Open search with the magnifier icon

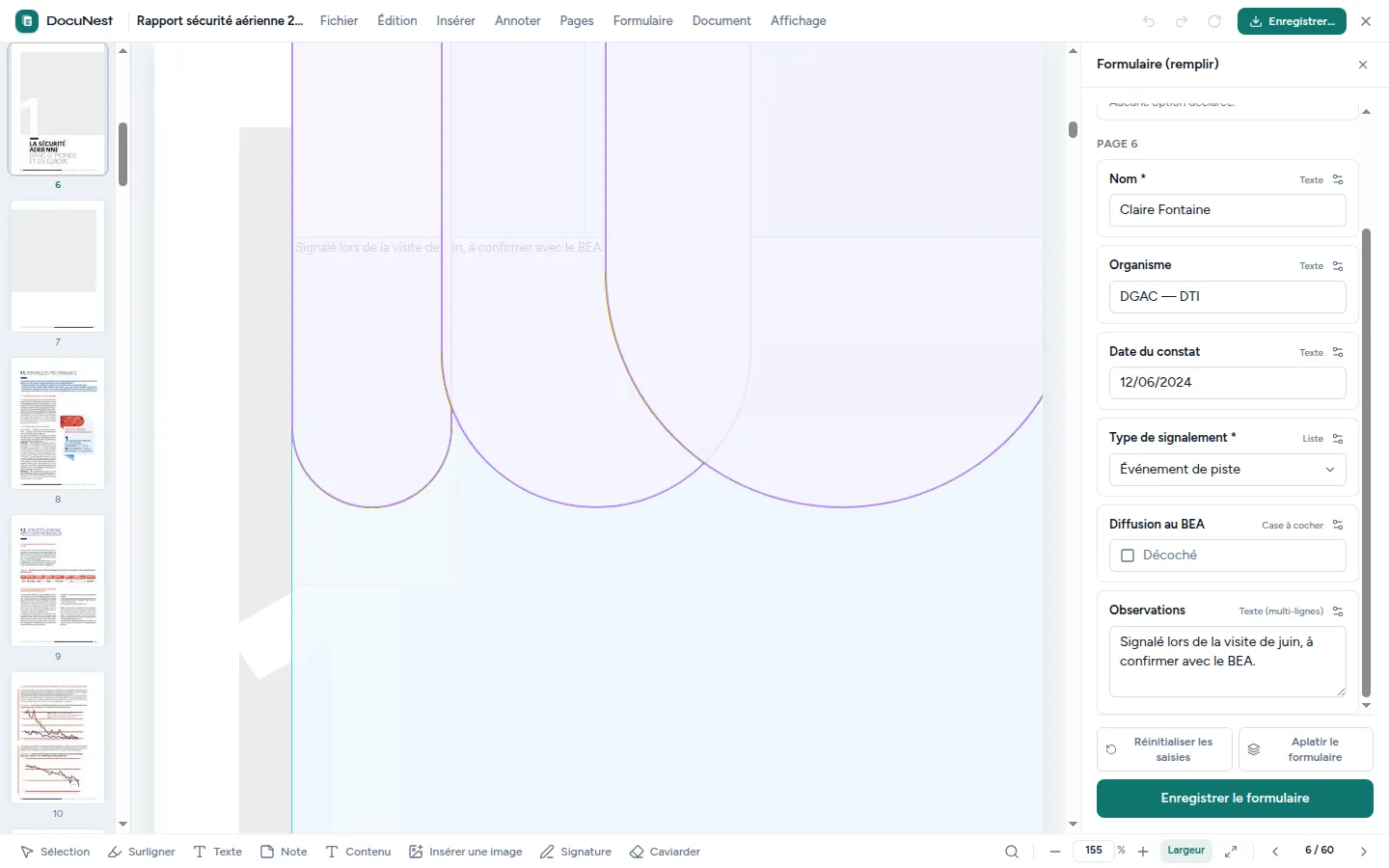(x=1012, y=852)
